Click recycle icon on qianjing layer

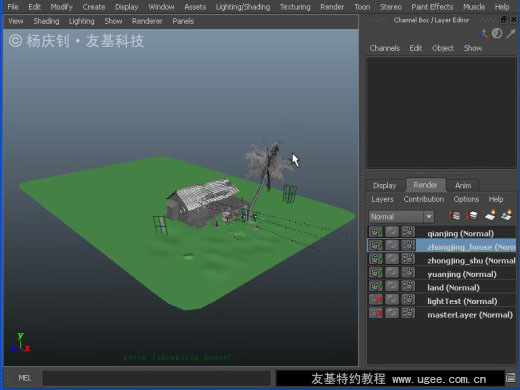click(x=392, y=232)
